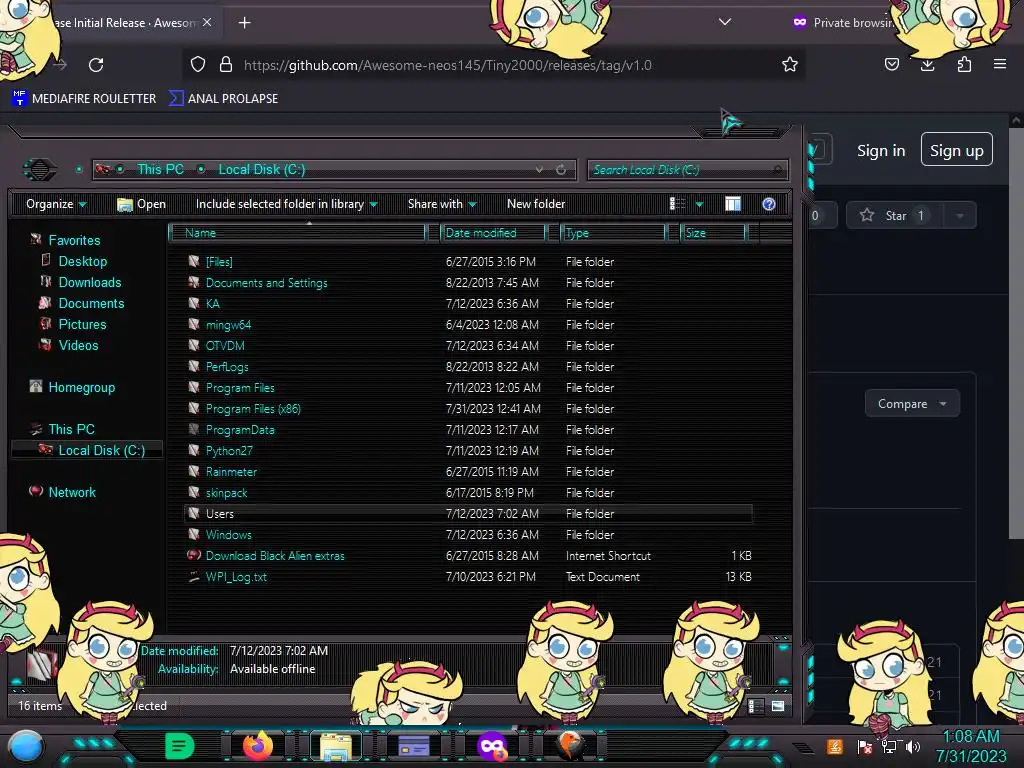Select Download Black Alien extras shortcut

pyautogui.click(x=275, y=556)
